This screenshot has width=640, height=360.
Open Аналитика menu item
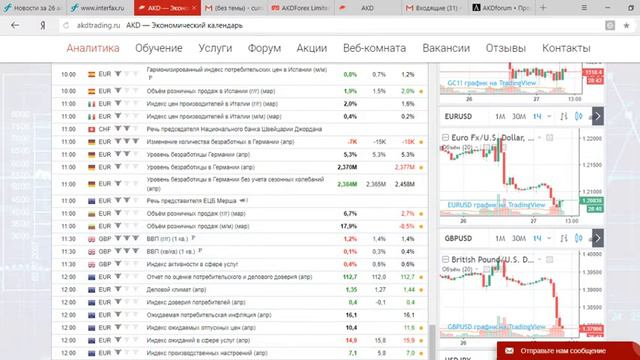[93, 48]
